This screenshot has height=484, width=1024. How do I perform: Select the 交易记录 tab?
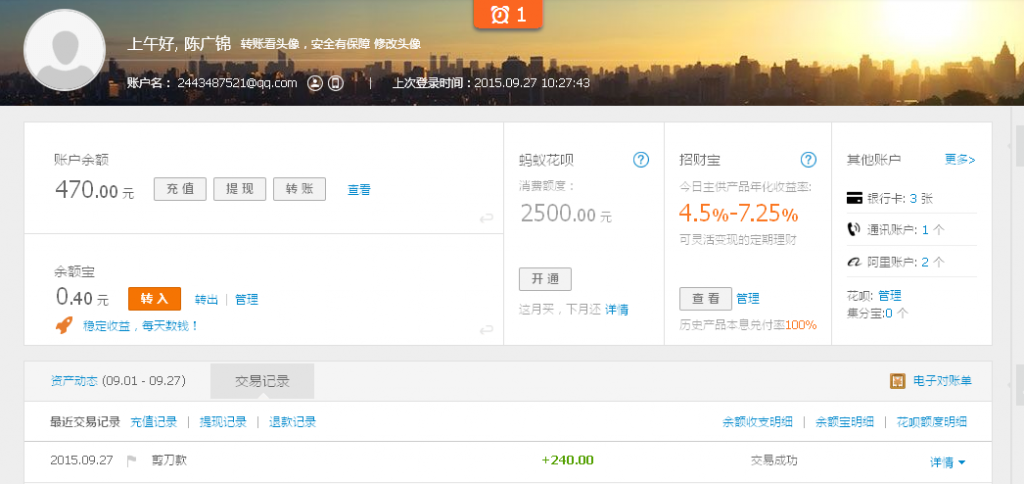tap(262, 381)
